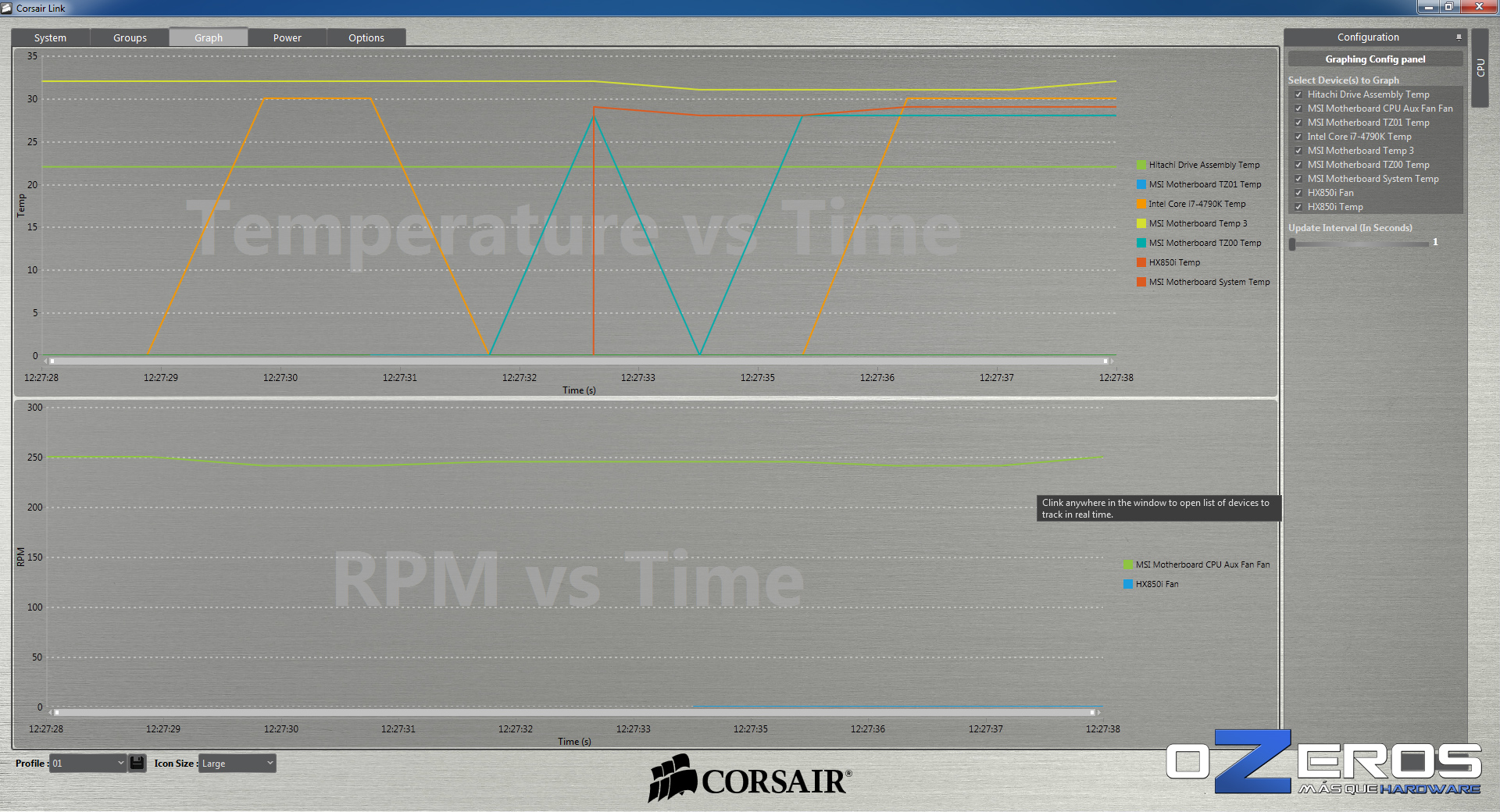1500x812 pixels.
Task: Toggle the HX850i Fan checkbox
Action: coord(1298,193)
